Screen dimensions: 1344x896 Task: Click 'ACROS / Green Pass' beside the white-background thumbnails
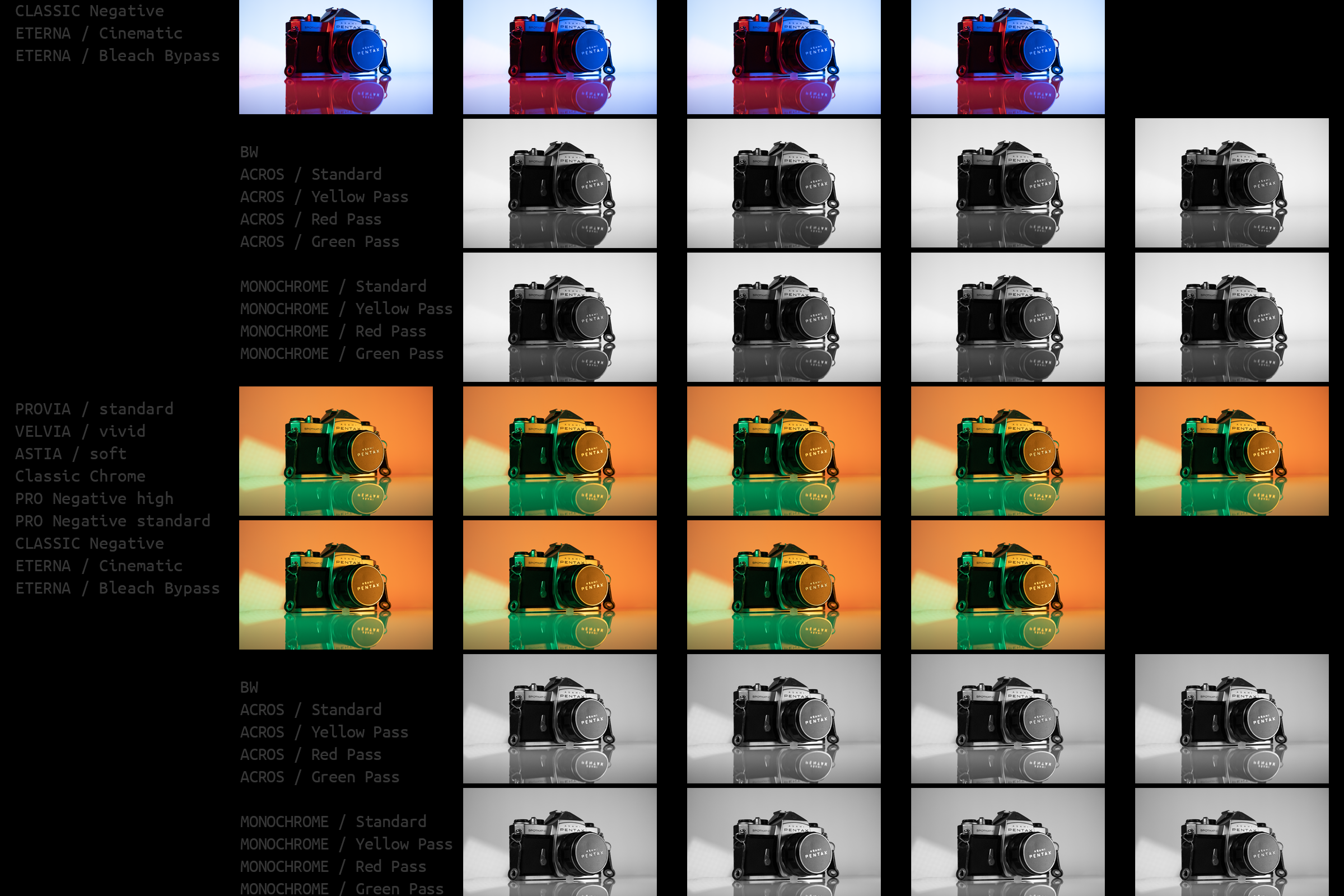[x=319, y=242]
